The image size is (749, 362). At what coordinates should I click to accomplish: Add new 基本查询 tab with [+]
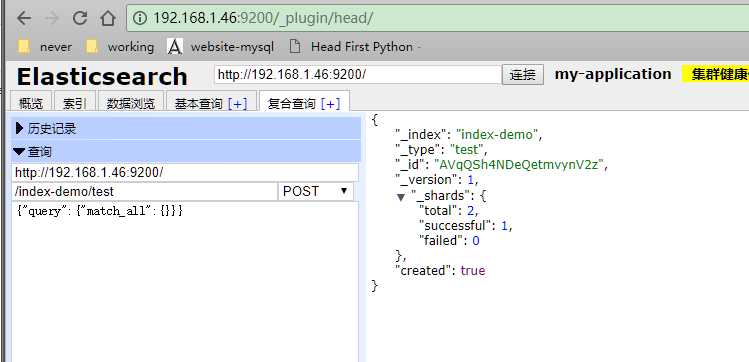[237, 103]
